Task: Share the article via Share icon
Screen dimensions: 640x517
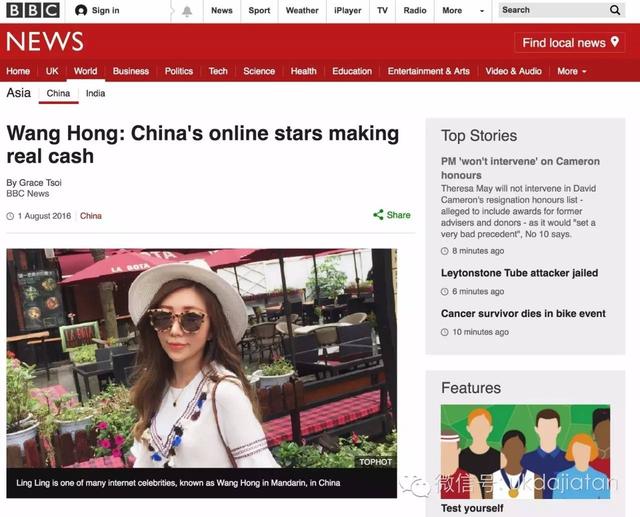Action: pos(379,215)
